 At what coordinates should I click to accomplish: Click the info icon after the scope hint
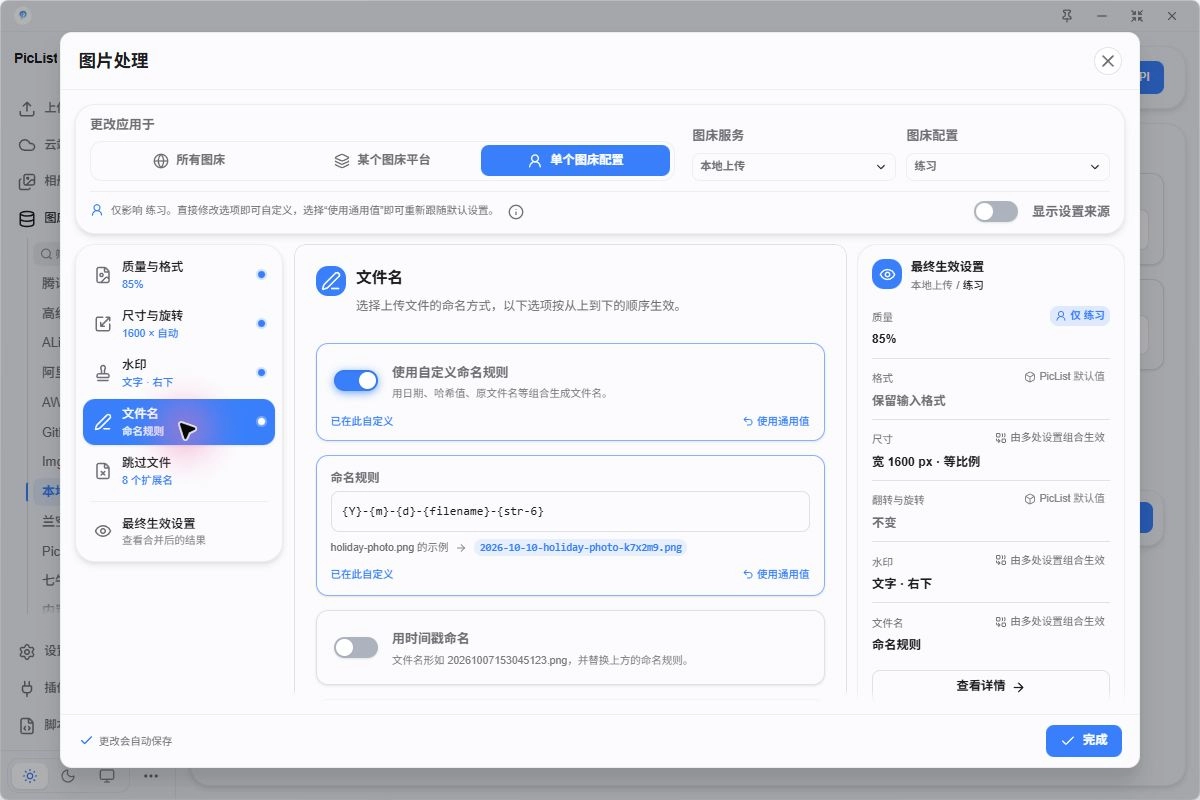tap(516, 212)
